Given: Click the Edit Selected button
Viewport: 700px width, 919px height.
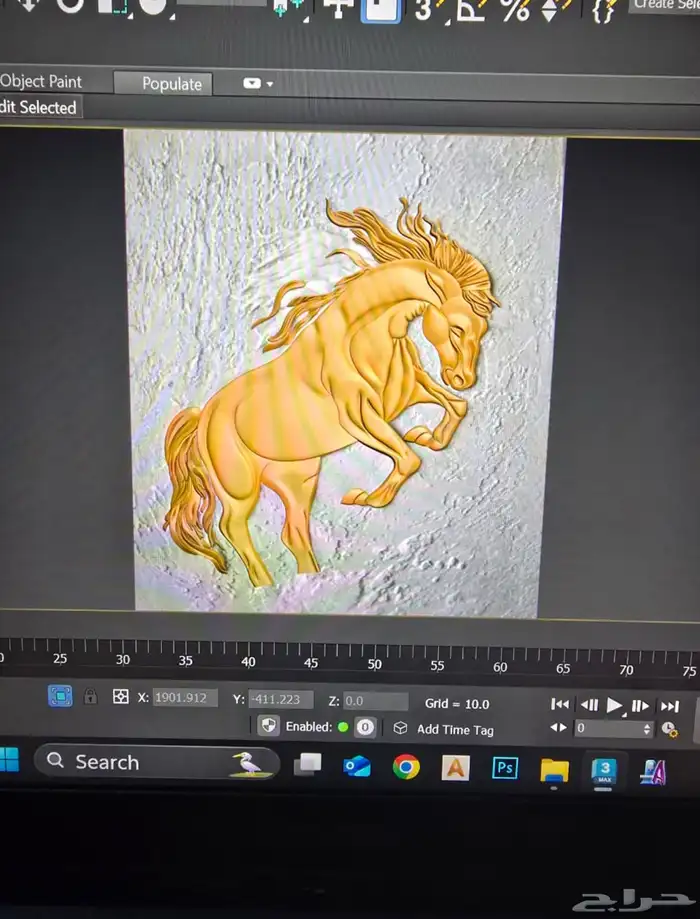Looking at the screenshot, I should [38, 107].
